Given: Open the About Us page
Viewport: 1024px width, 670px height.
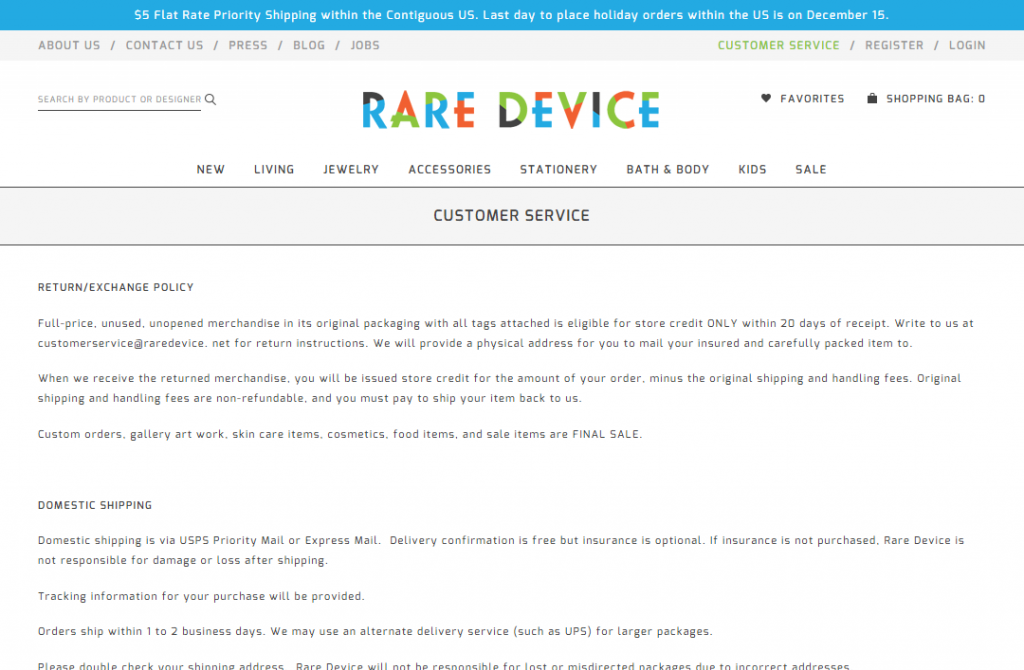Looking at the screenshot, I should click(69, 45).
